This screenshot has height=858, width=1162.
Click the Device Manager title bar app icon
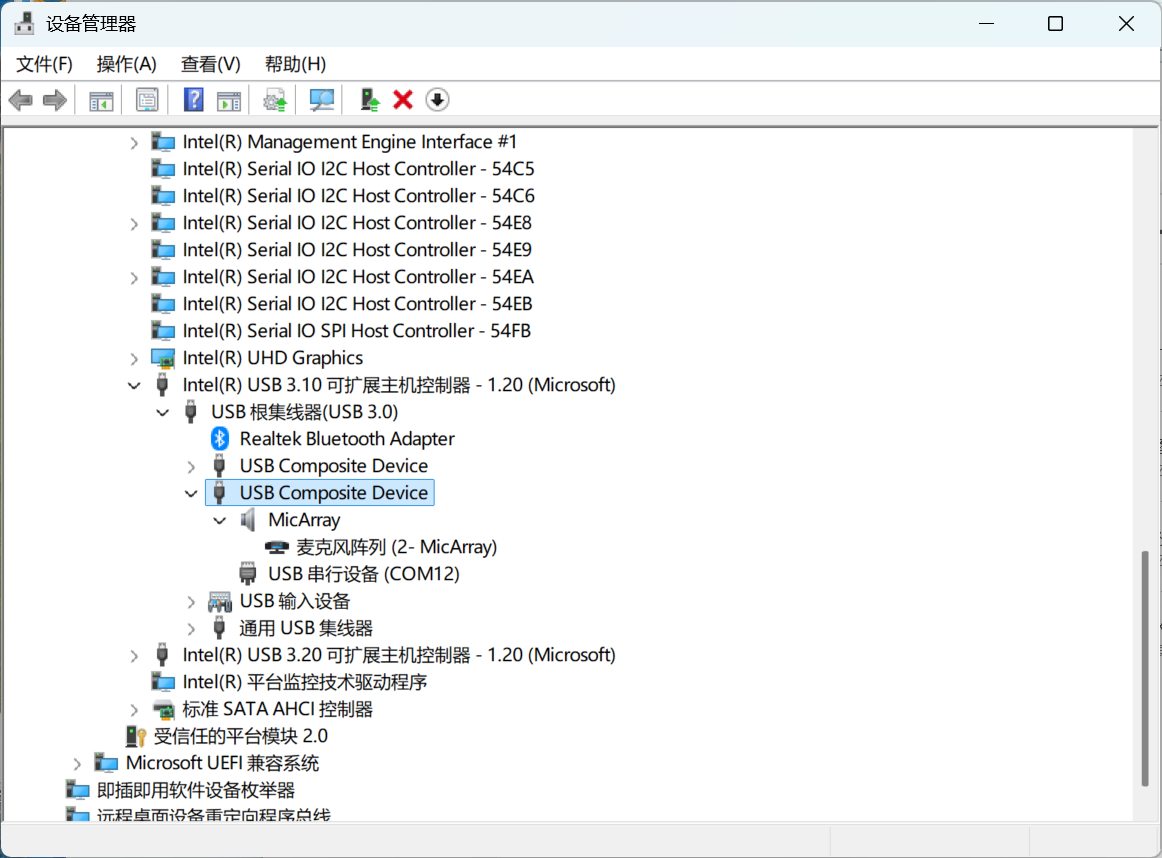tap(24, 24)
